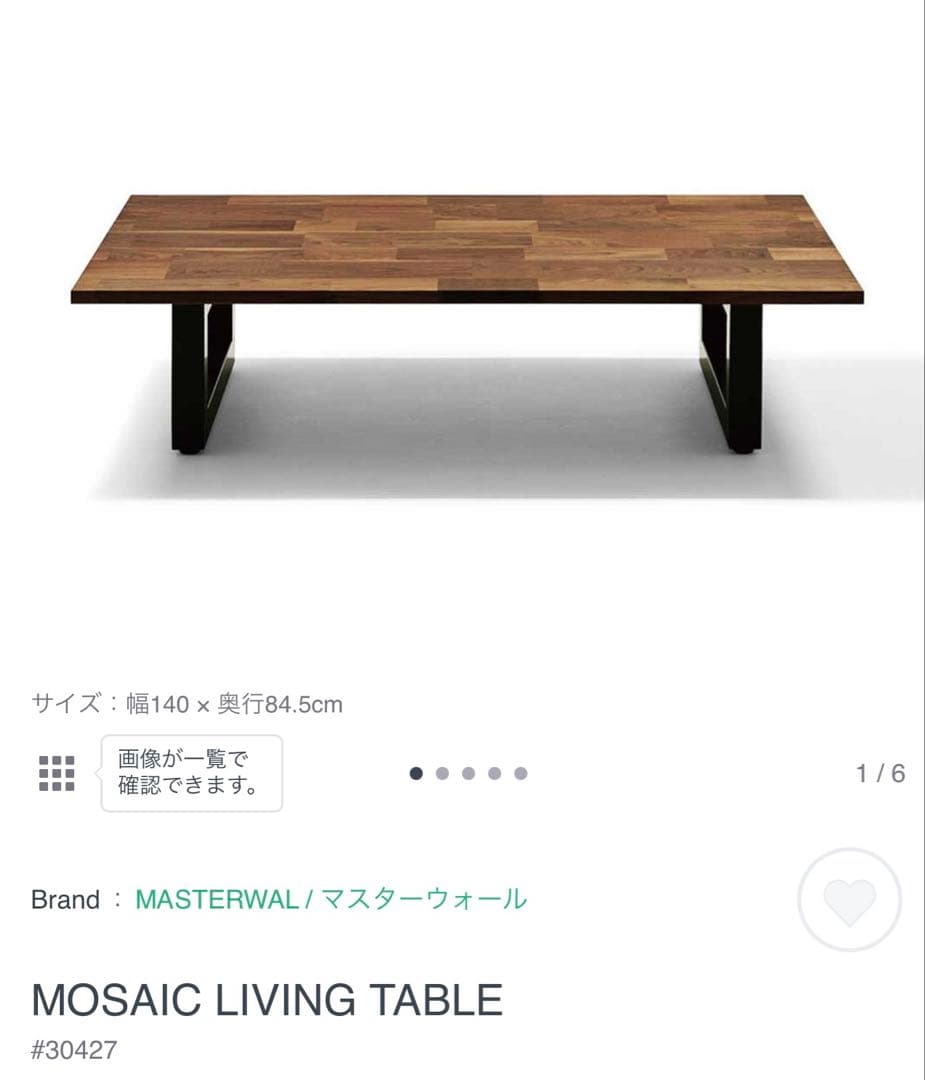This screenshot has height=1080, width=925.
Task: Add table to favorites with heart icon
Action: click(849, 899)
